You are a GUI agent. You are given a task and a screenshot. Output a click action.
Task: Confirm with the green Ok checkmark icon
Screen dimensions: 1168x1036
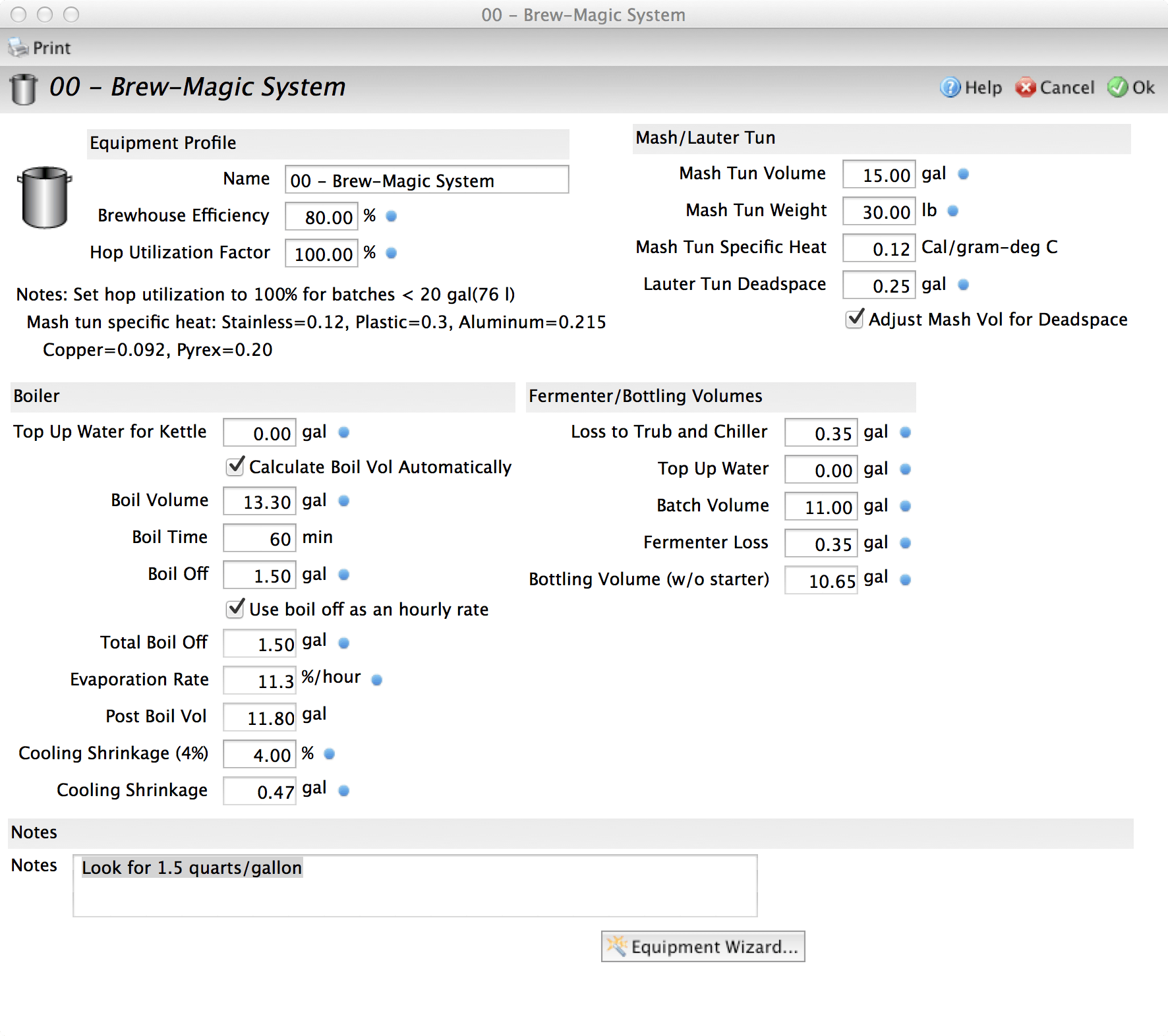(x=1119, y=87)
